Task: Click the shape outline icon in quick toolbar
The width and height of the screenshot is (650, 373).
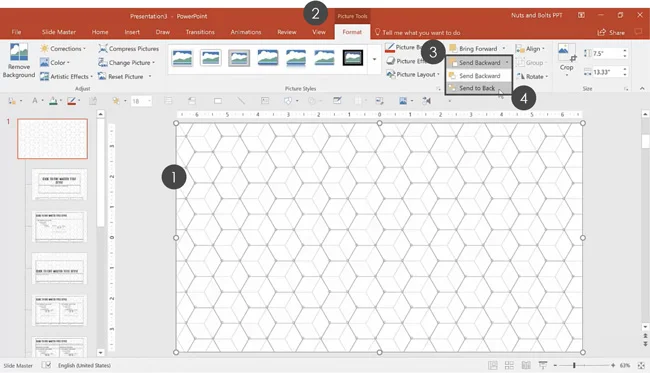Action: (x=71, y=101)
